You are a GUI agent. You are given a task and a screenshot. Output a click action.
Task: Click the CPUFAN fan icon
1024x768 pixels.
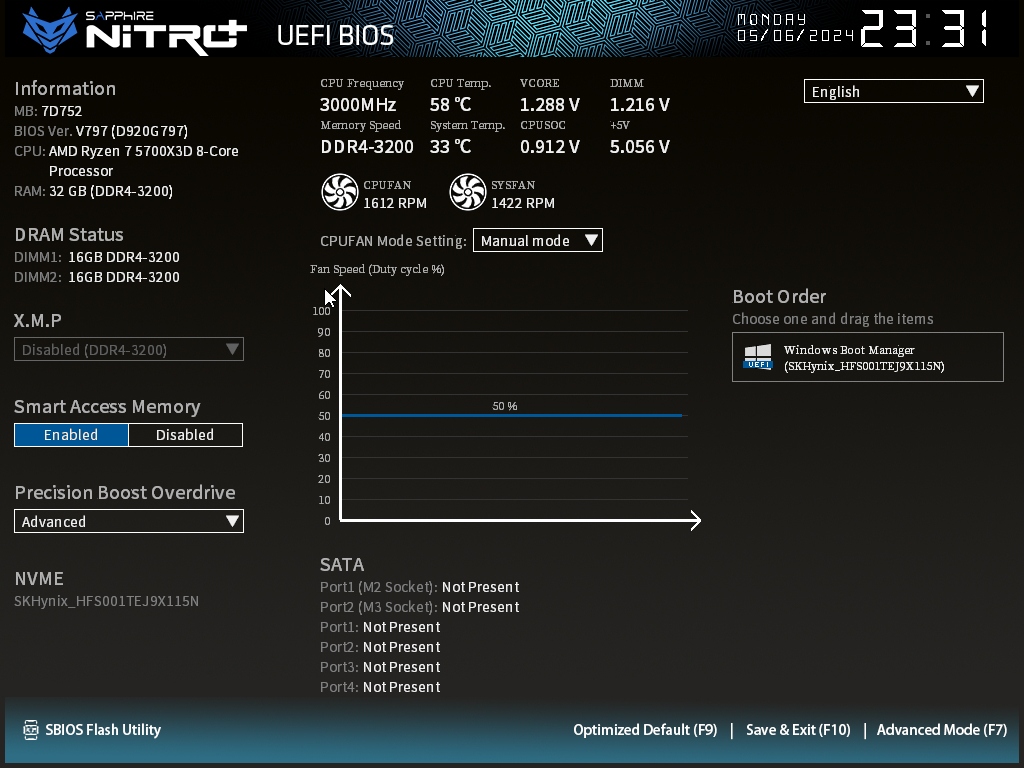pos(340,192)
